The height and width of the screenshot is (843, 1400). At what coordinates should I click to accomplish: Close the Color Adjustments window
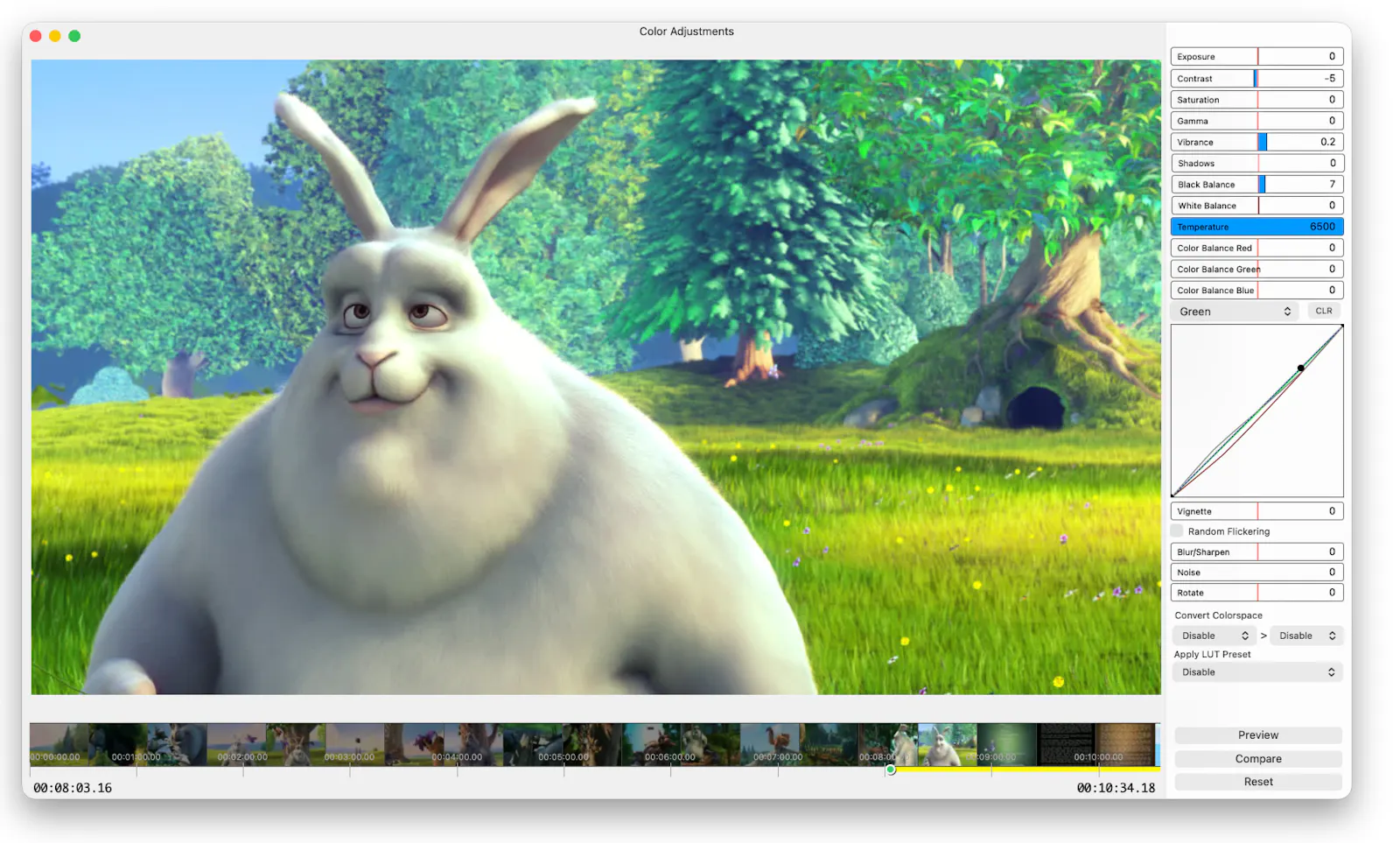[x=36, y=36]
